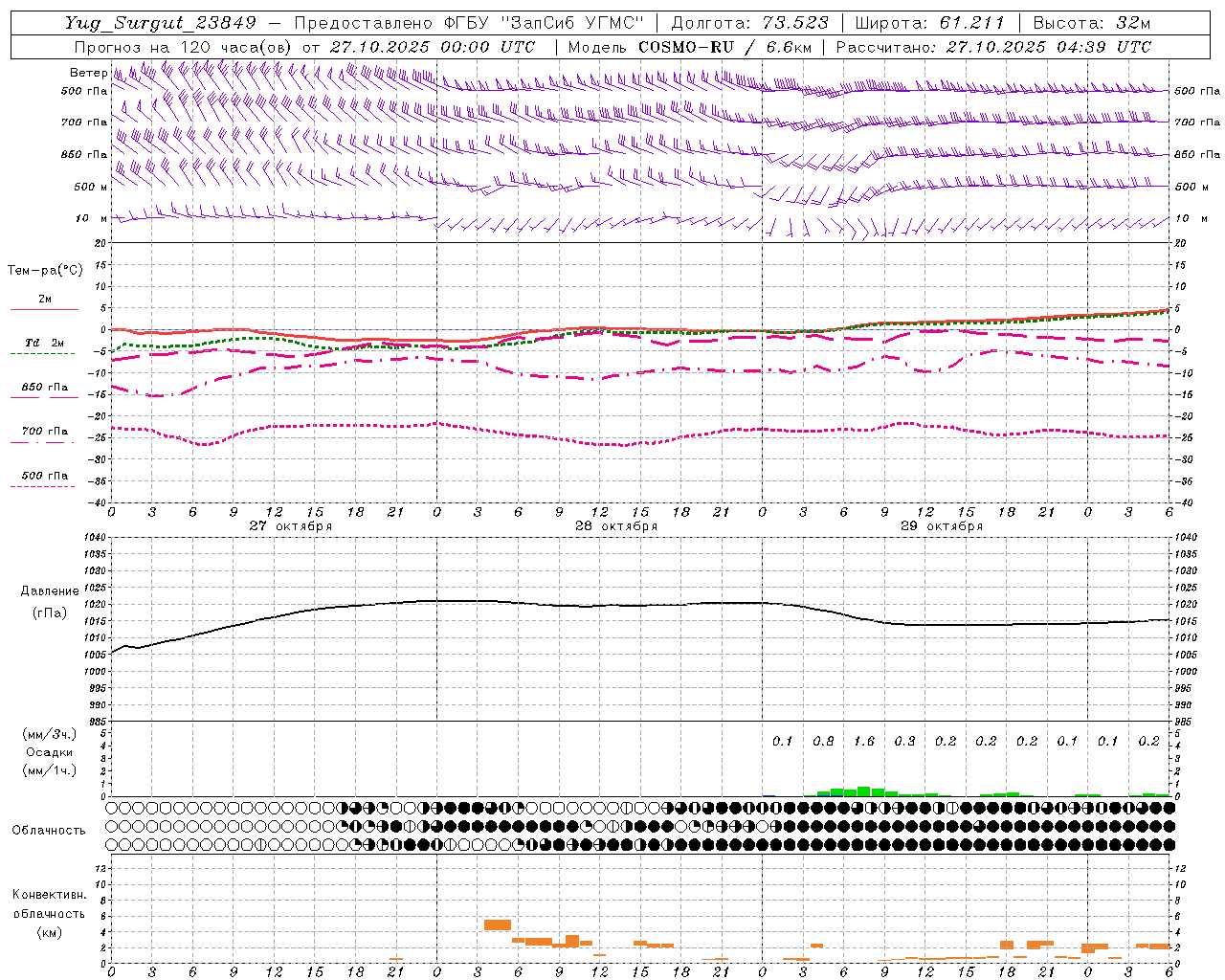This screenshot has width=1225, height=980.
Task: Click the '500 м' wind level label
Action: pyautogui.click(x=91, y=187)
